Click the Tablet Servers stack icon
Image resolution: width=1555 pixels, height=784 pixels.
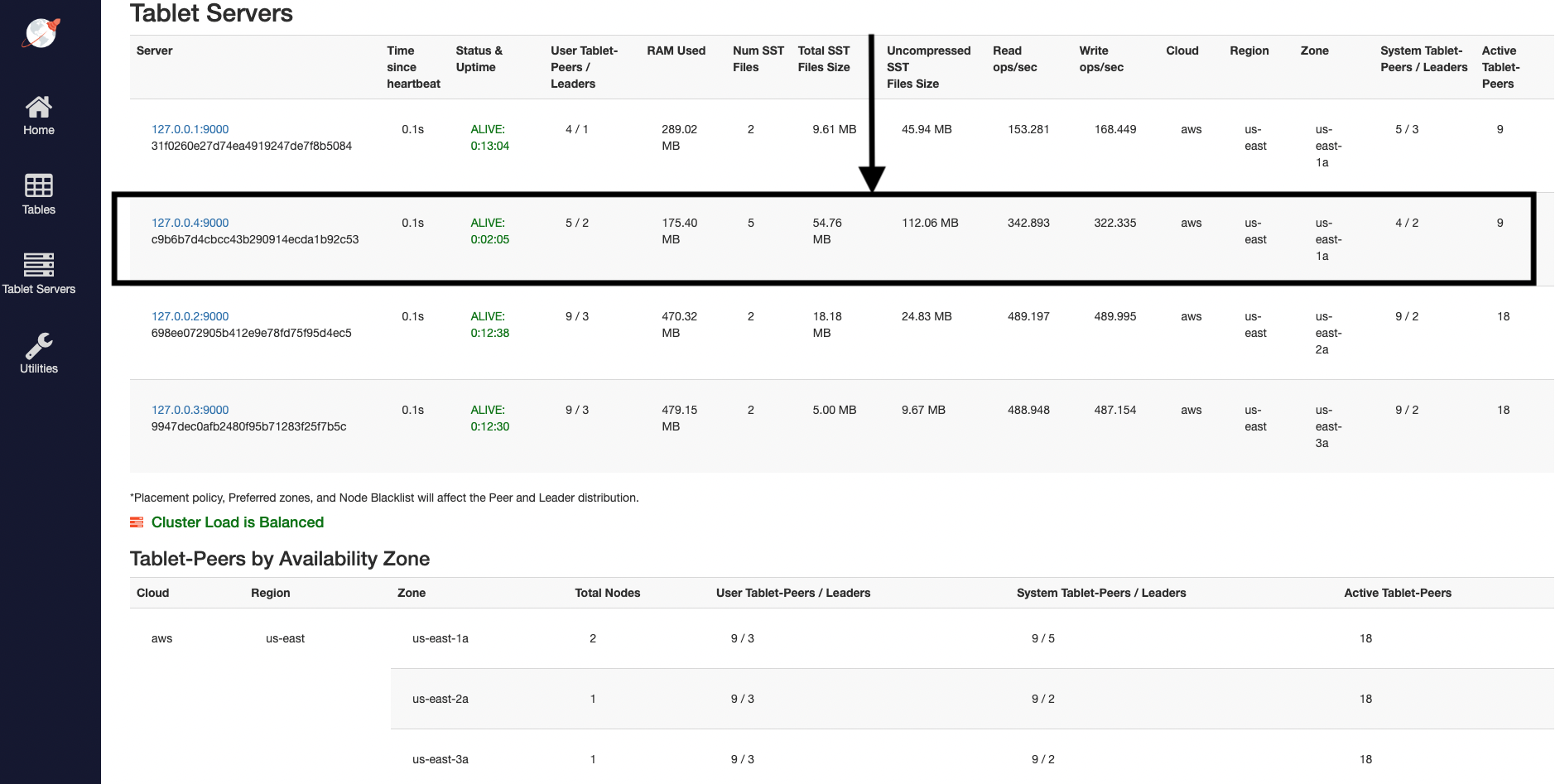tap(38, 266)
